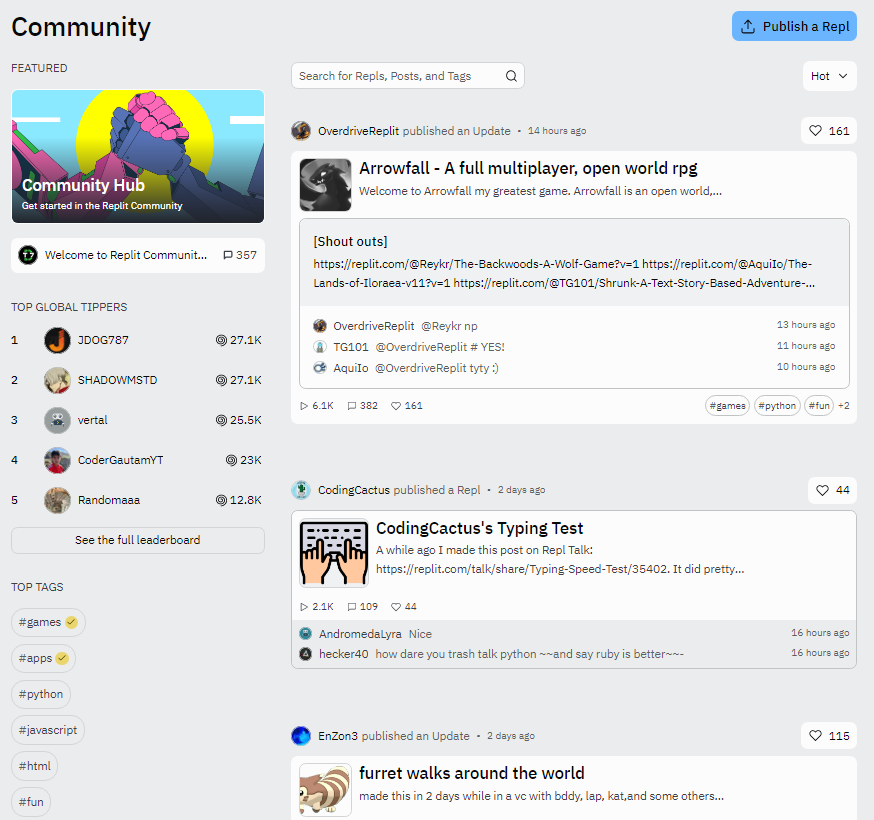Select the #fun tag in Top Tags
This screenshot has height=820, width=874.
pyautogui.click(x=31, y=802)
